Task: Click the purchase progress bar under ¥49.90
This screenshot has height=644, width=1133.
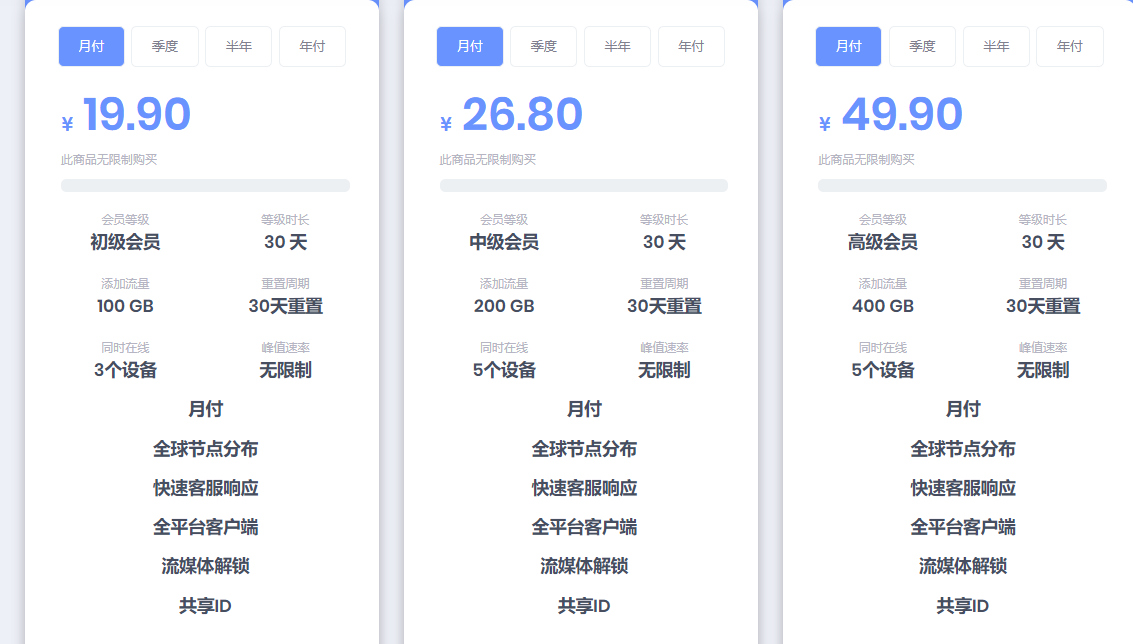Action: coord(962,186)
